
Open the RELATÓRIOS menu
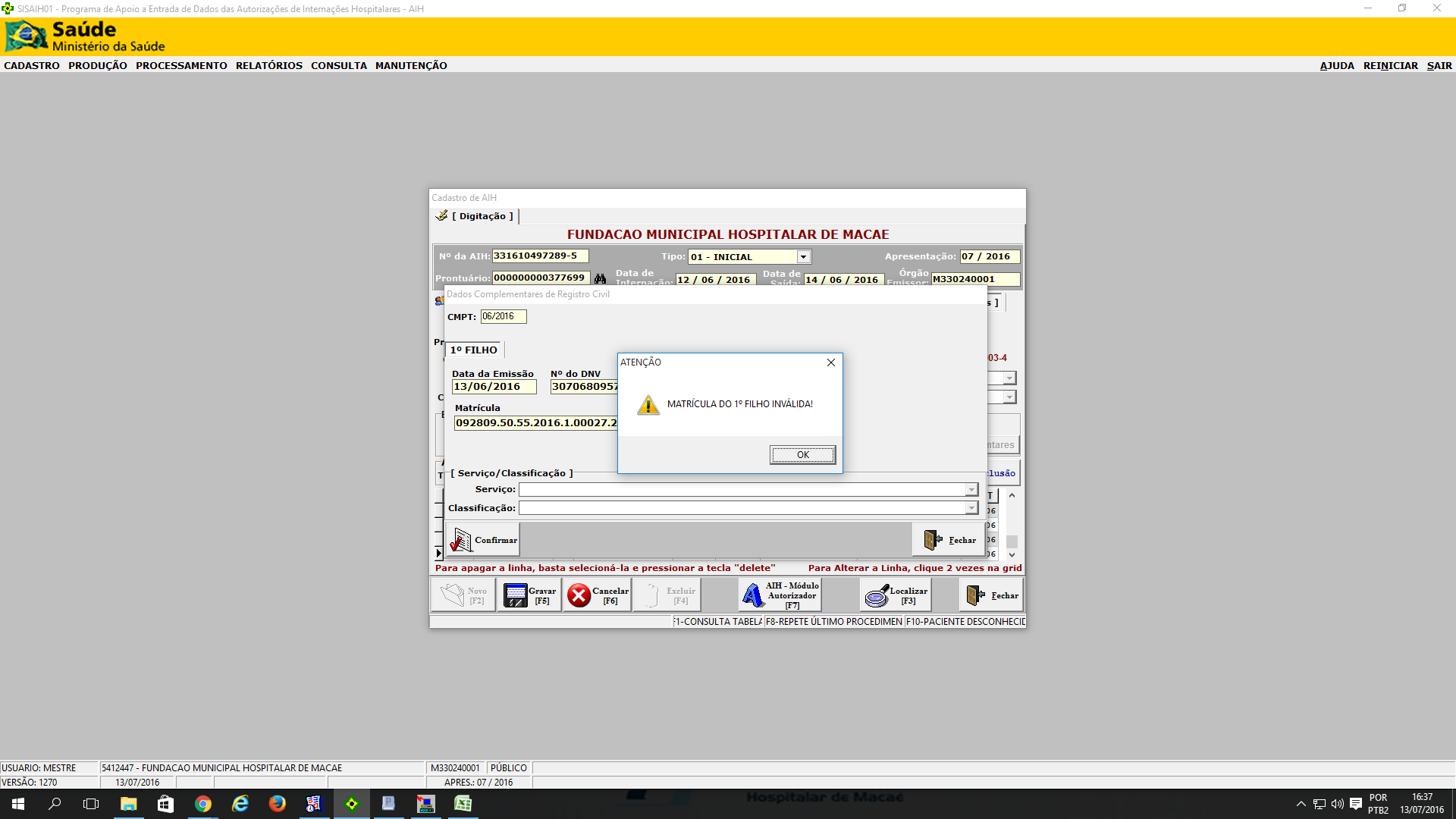click(268, 66)
